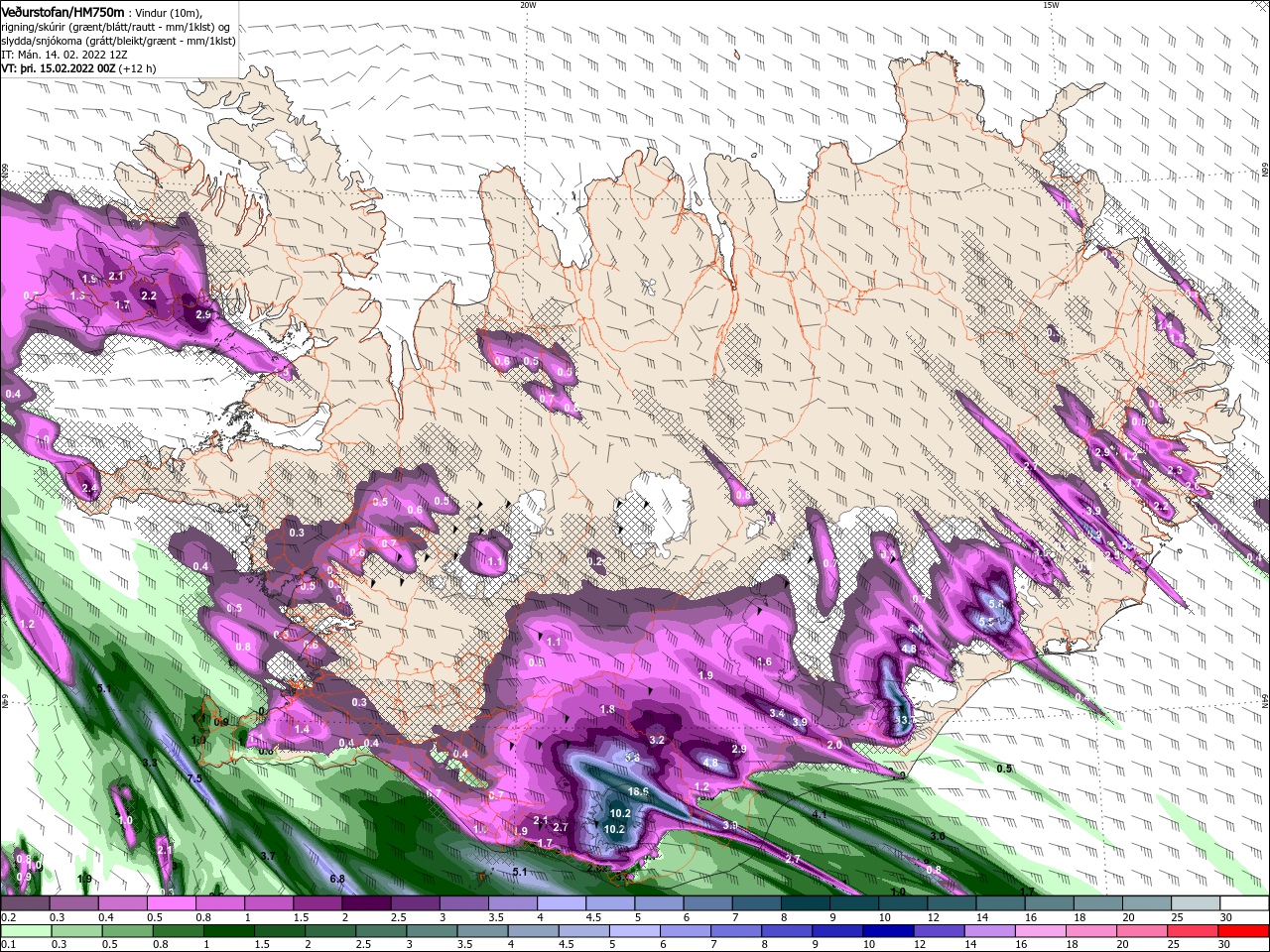
Task: Click the bright red 30 rain legend swatch
Action: [1244, 931]
